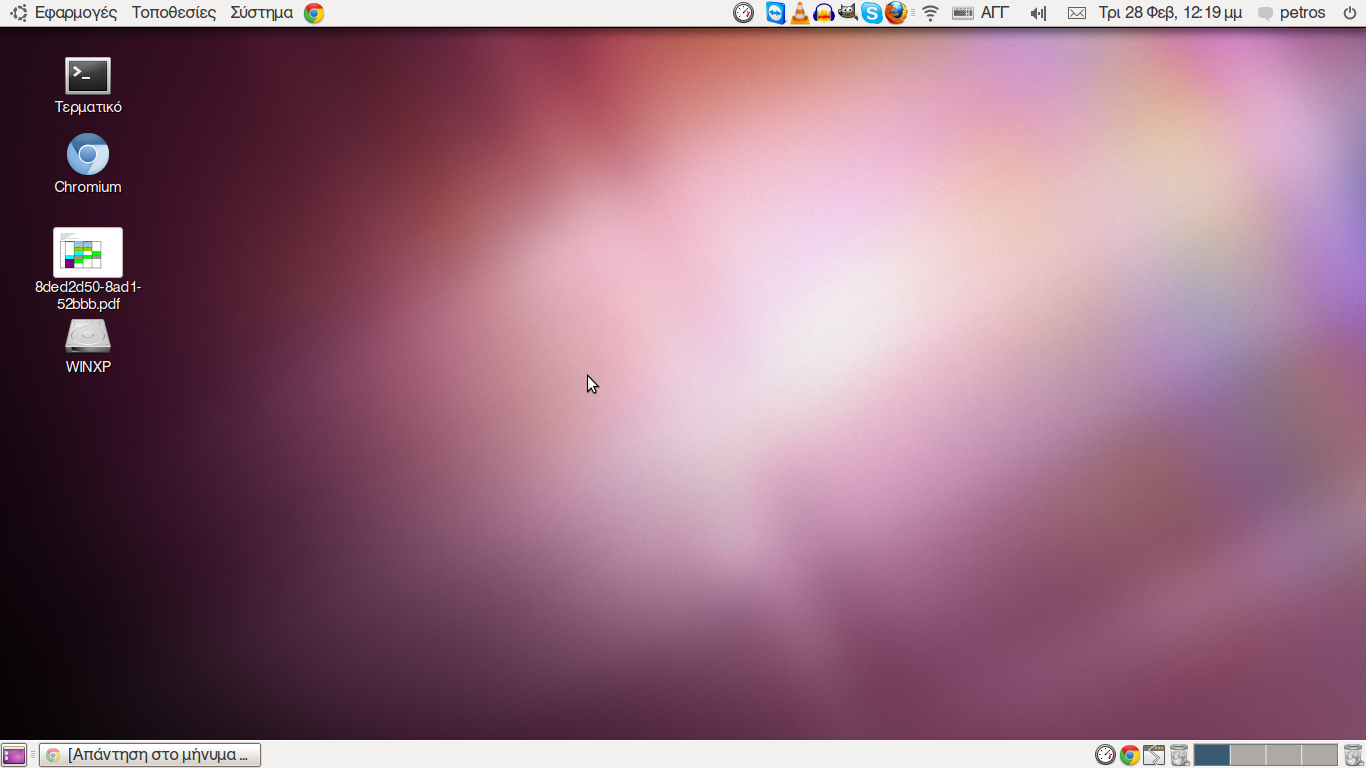Launch Chrome from the top panel launcher
Image resolution: width=1366 pixels, height=768 pixels.
314,13
